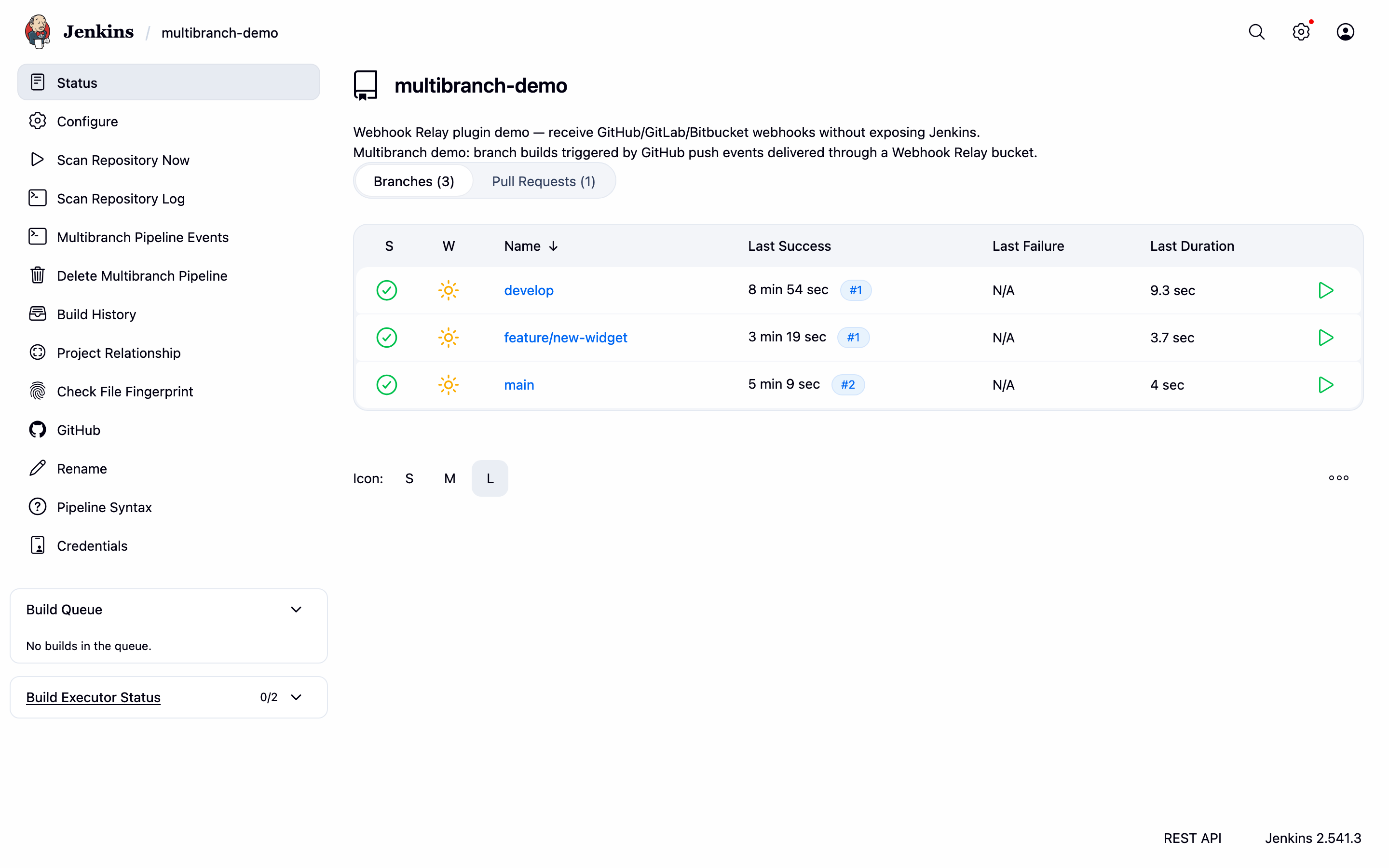
Task: Open the develop branch link
Action: point(529,290)
